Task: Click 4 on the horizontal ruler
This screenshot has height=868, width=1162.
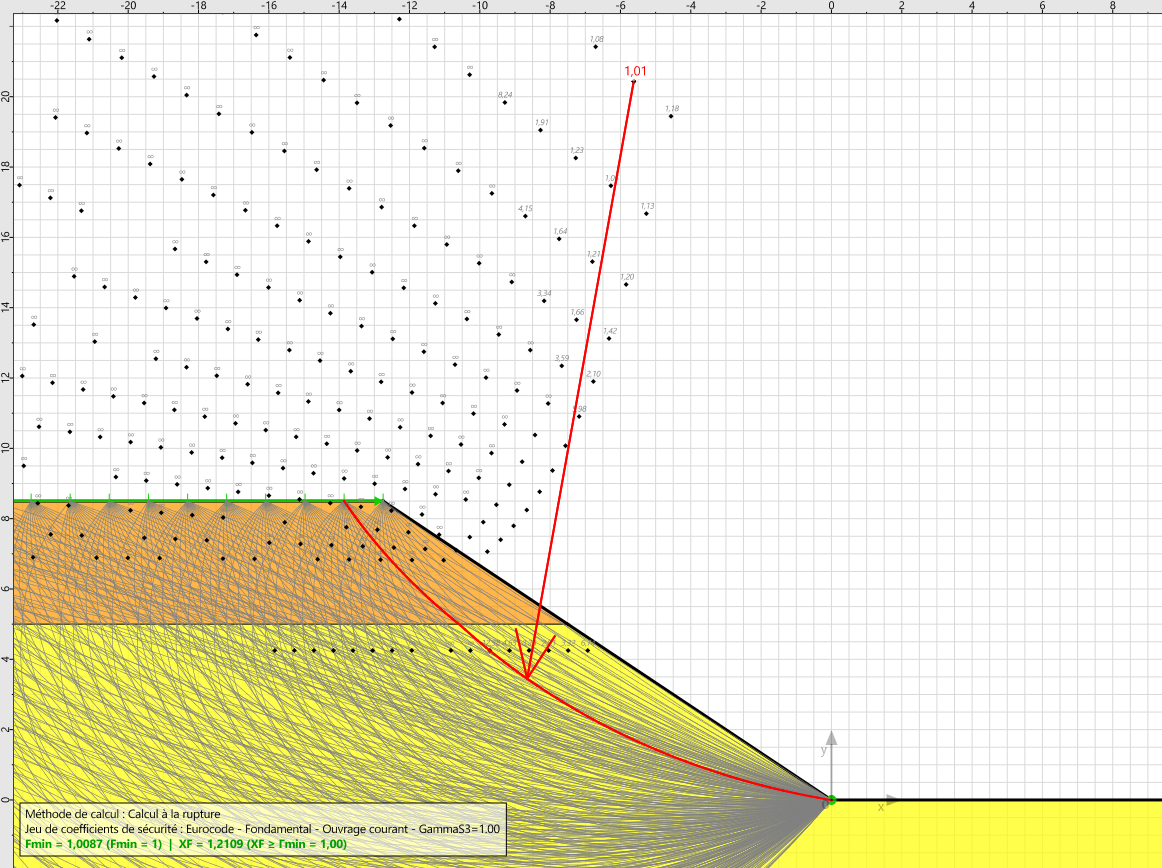Action: 972,6
